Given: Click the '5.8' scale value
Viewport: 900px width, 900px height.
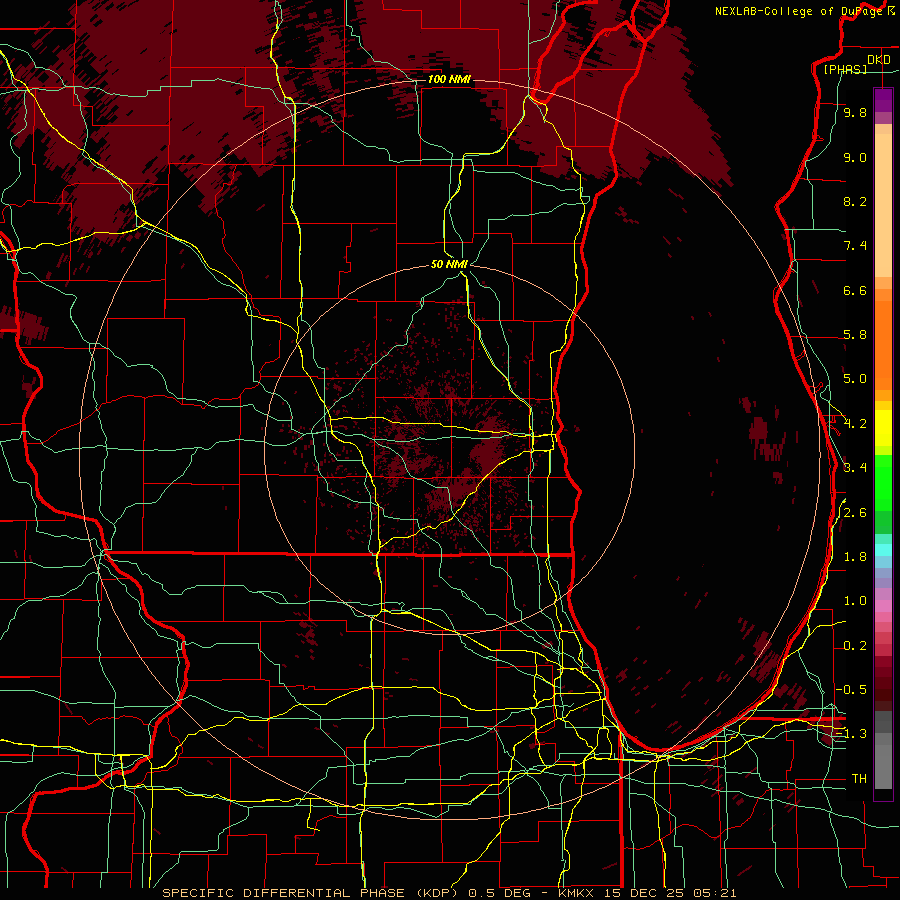Looking at the screenshot, I should pyautogui.click(x=855, y=335).
